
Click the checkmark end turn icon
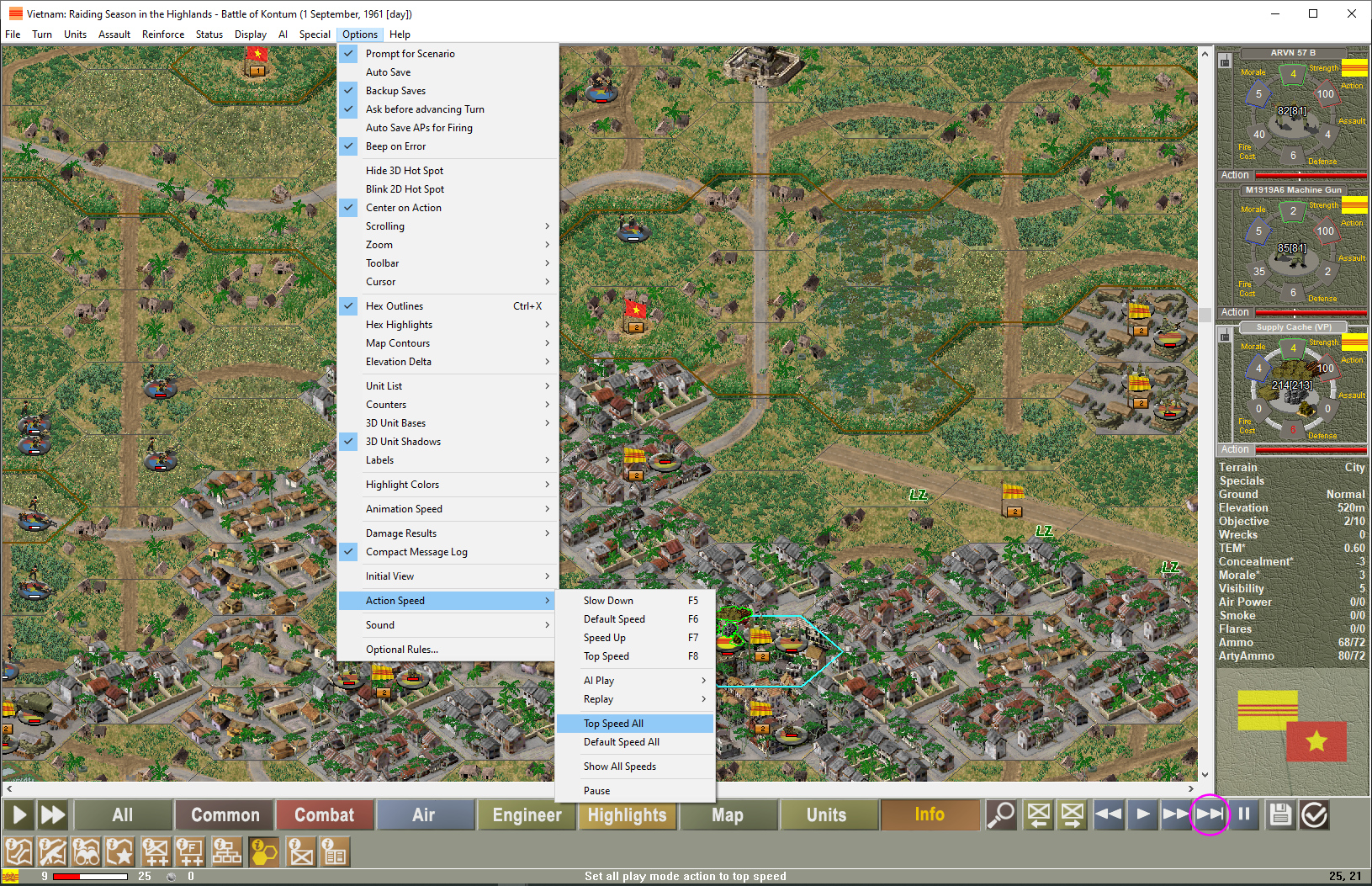(x=1314, y=814)
